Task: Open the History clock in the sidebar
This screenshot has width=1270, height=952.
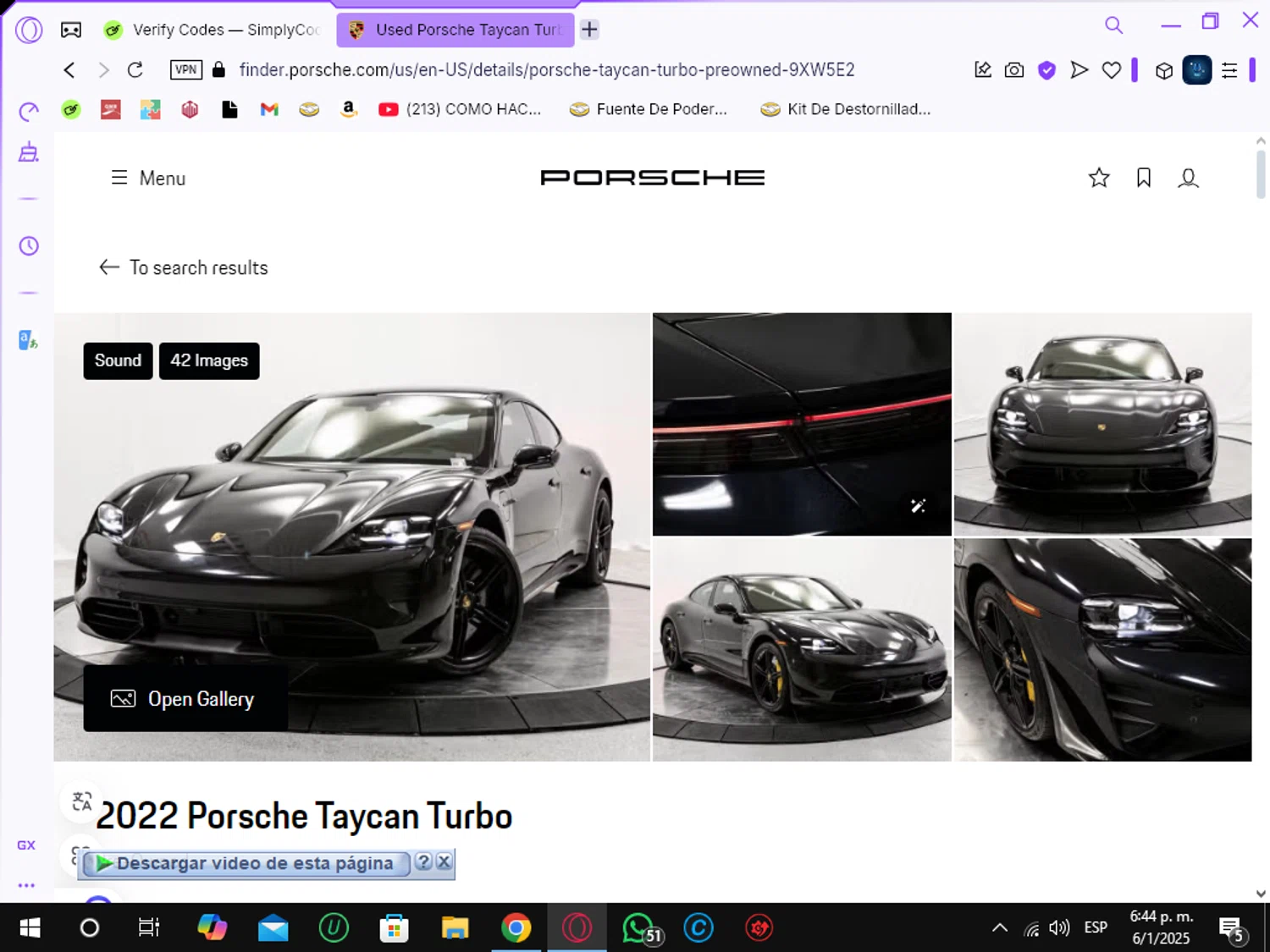Action: (x=29, y=246)
